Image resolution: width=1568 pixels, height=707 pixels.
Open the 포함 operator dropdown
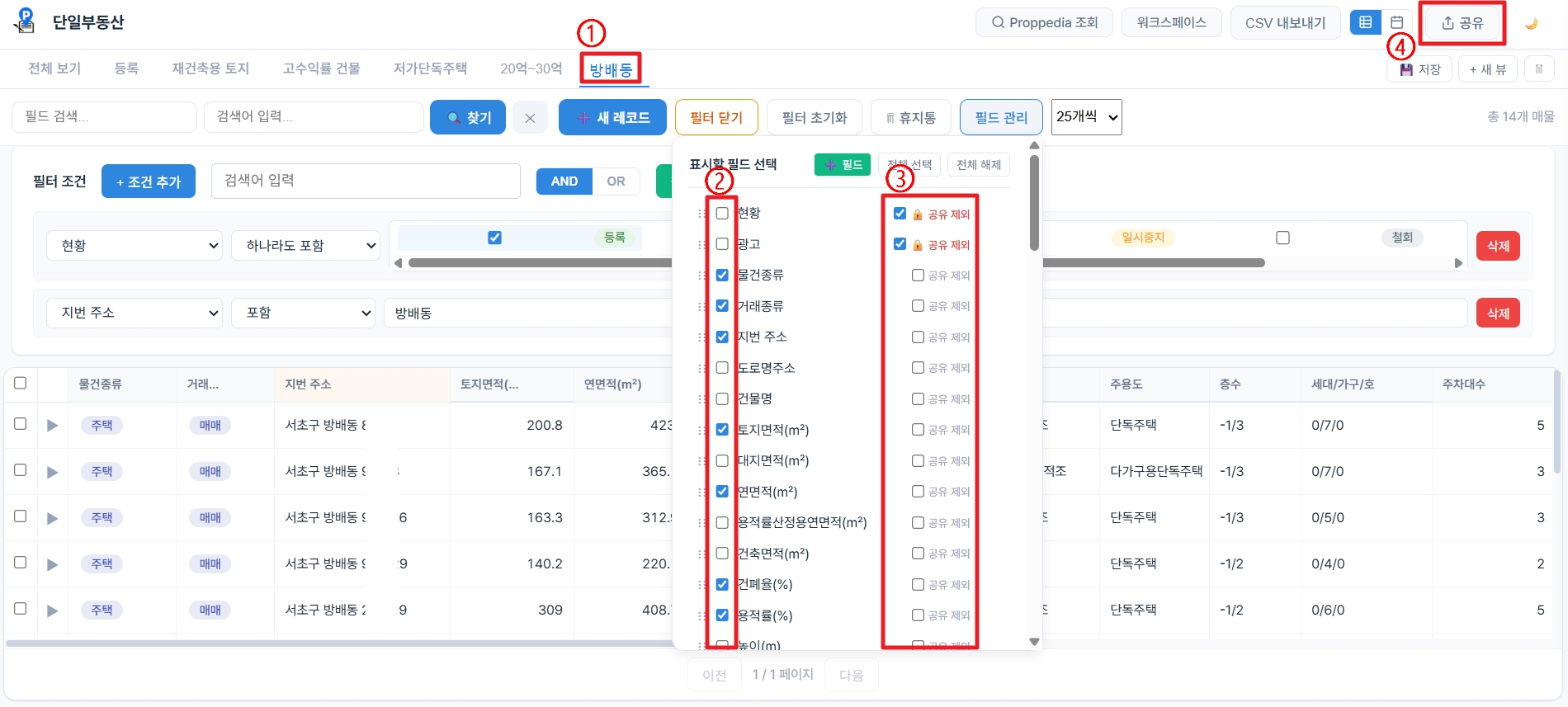pyautogui.click(x=304, y=313)
